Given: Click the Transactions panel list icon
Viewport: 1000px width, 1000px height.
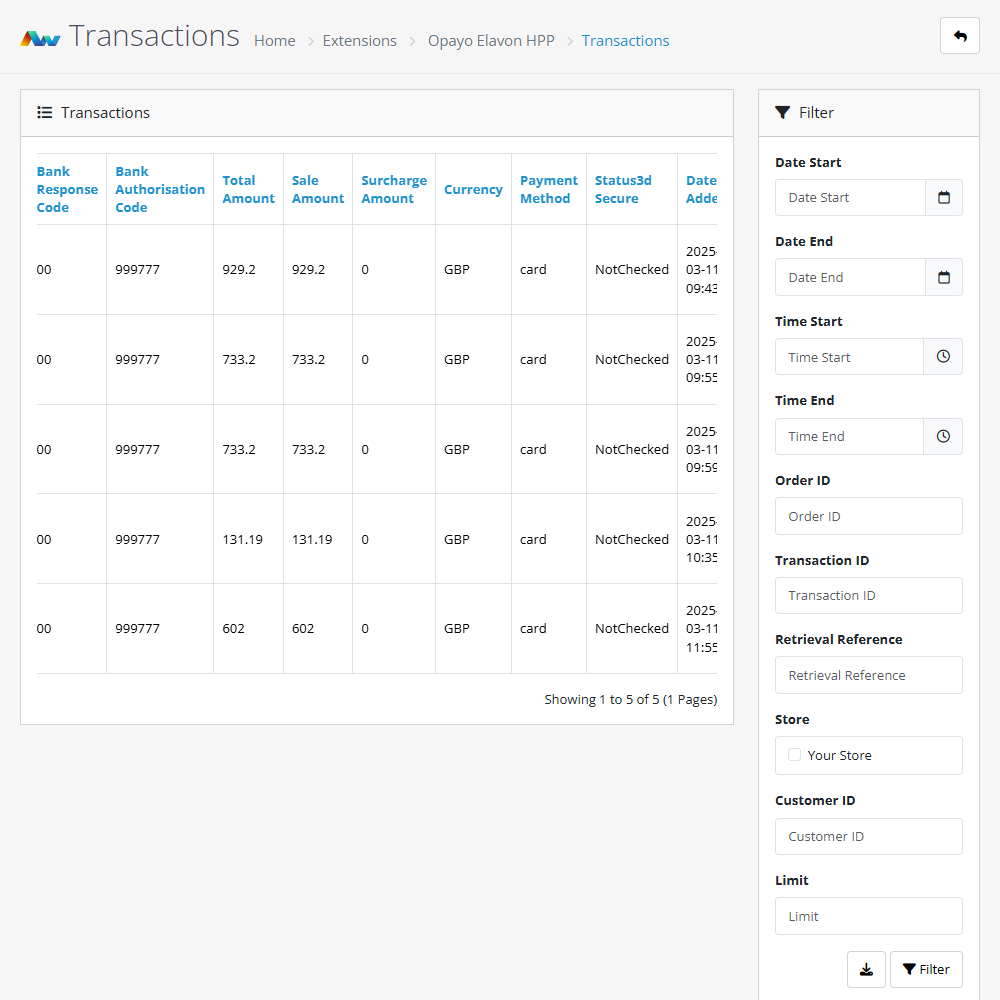Looking at the screenshot, I should point(45,113).
